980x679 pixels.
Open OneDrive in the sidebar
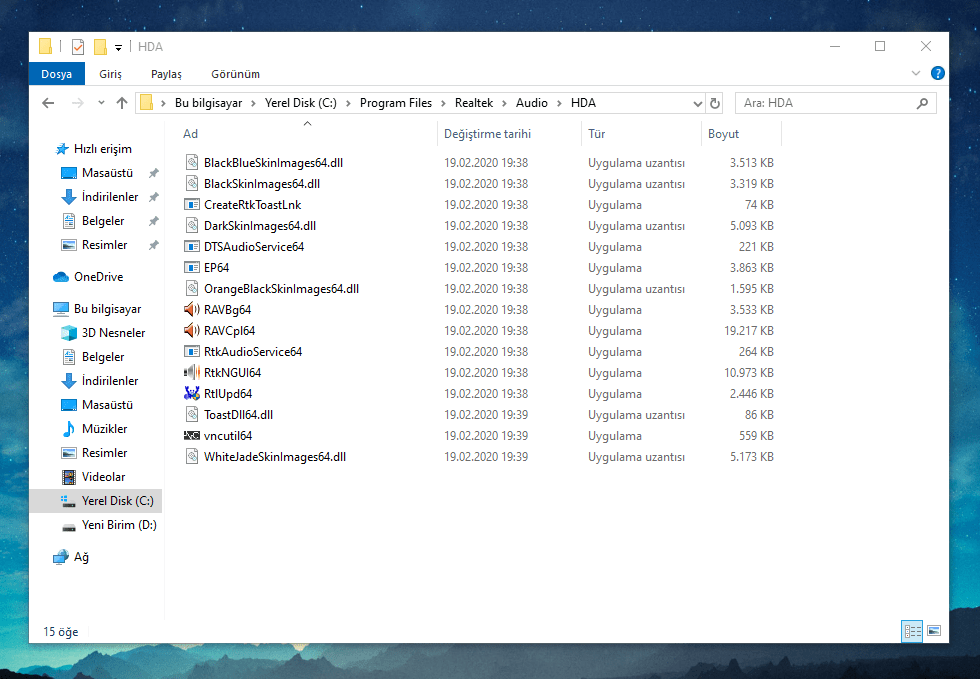click(x=88, y=276)
